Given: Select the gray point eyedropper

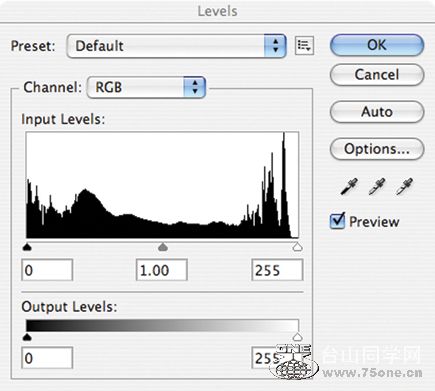Looking at the screenshot, I should pos(377,186).
